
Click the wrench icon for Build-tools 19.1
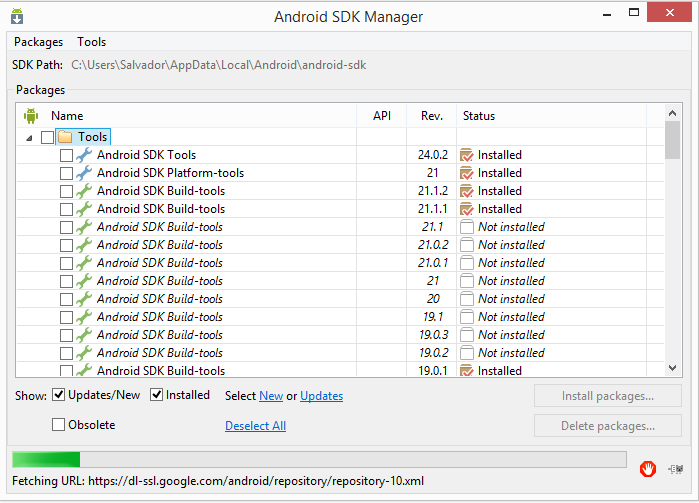point(84,317)
